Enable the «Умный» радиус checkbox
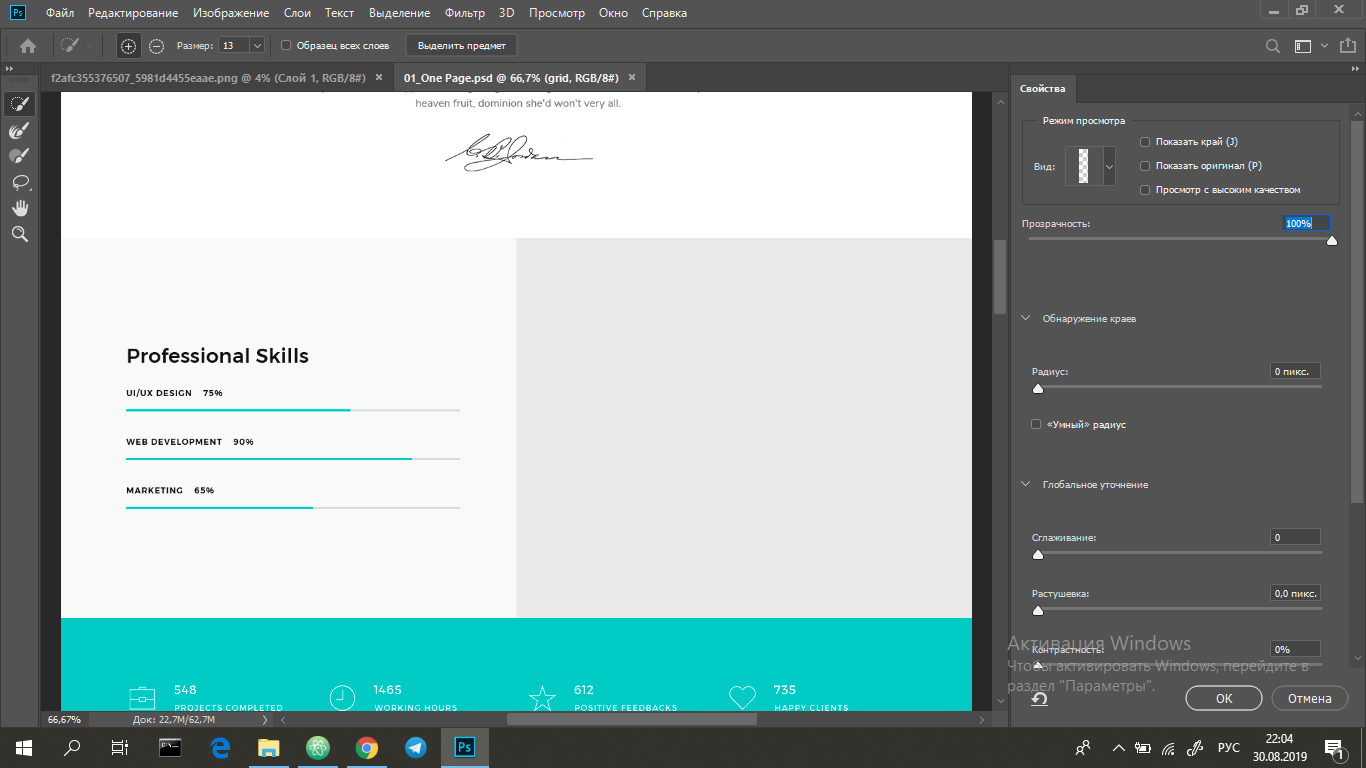 point(1036,424)
